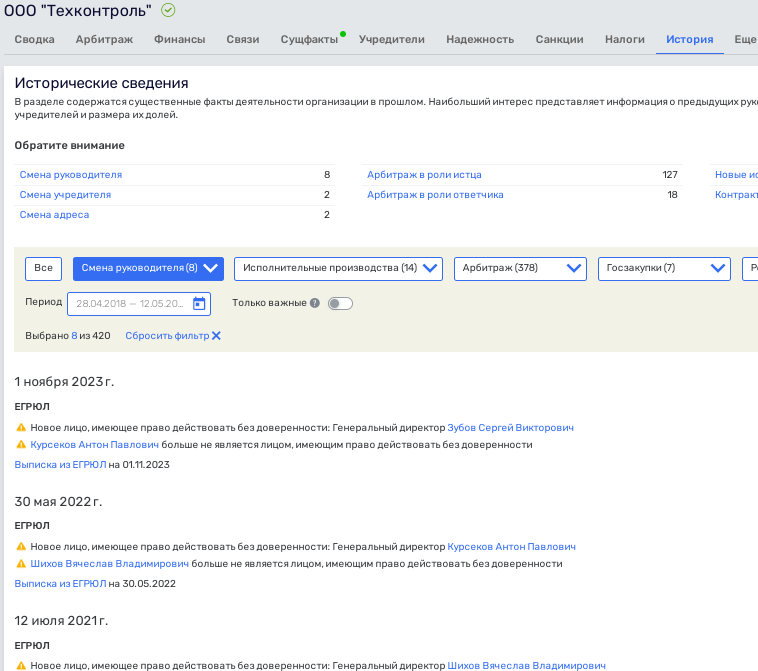Switch to the Финансы tab
Image resolution: width=758 pixels, height=671 pixels.
[180, 40]
